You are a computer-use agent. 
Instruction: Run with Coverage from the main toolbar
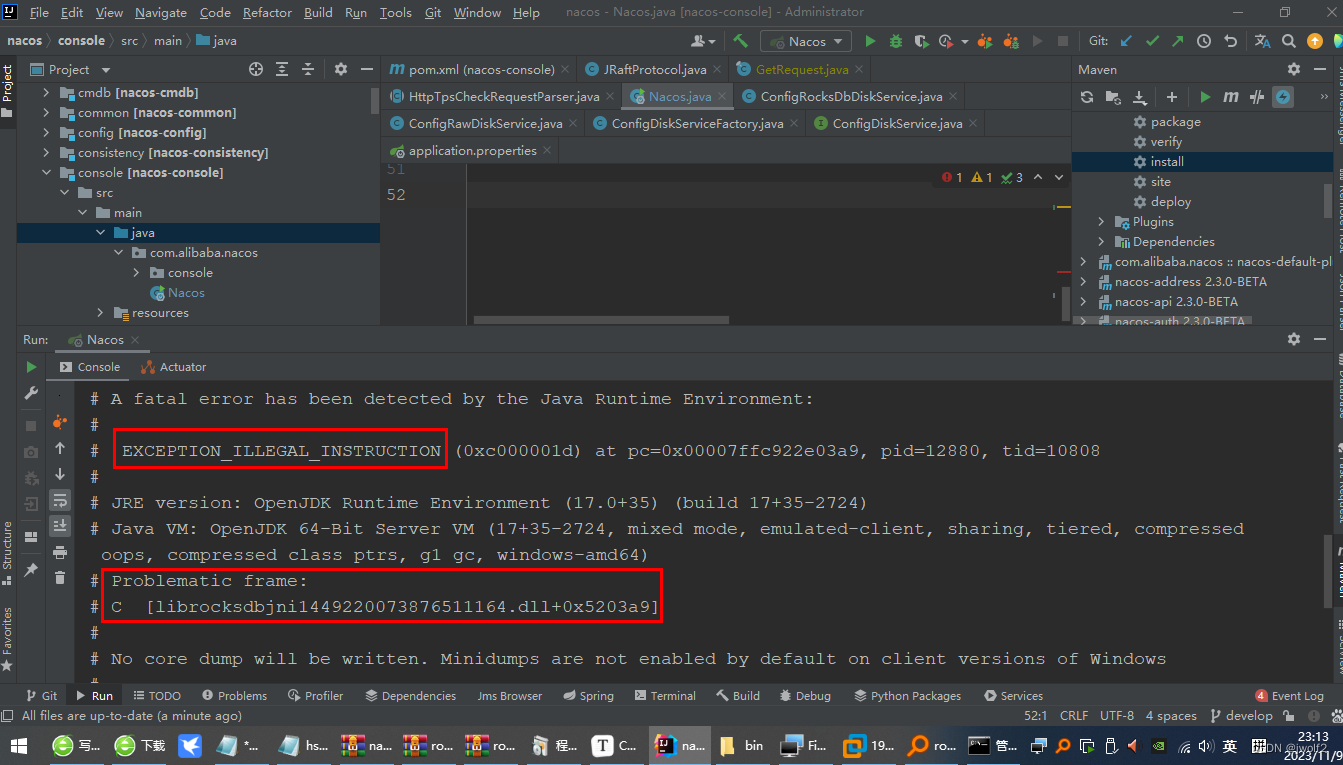point(921,41)
